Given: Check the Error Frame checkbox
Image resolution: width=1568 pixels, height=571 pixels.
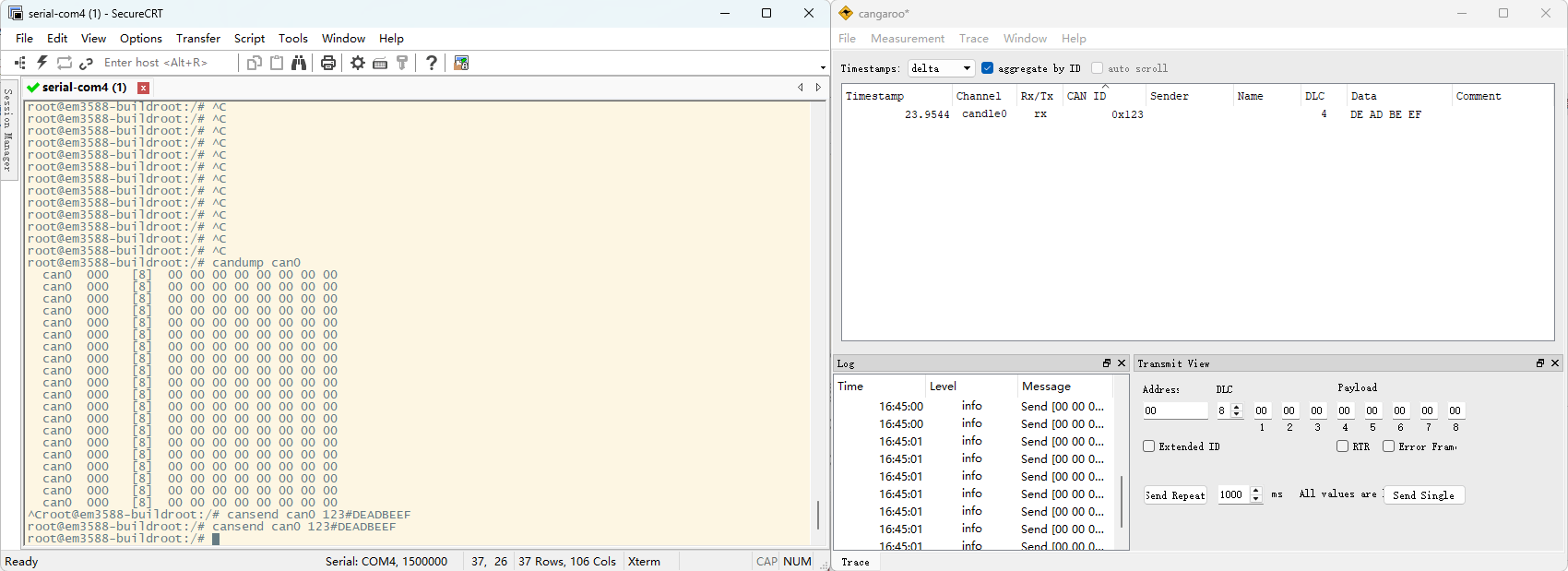Looking at the screenshot, I should point(1388,446).
